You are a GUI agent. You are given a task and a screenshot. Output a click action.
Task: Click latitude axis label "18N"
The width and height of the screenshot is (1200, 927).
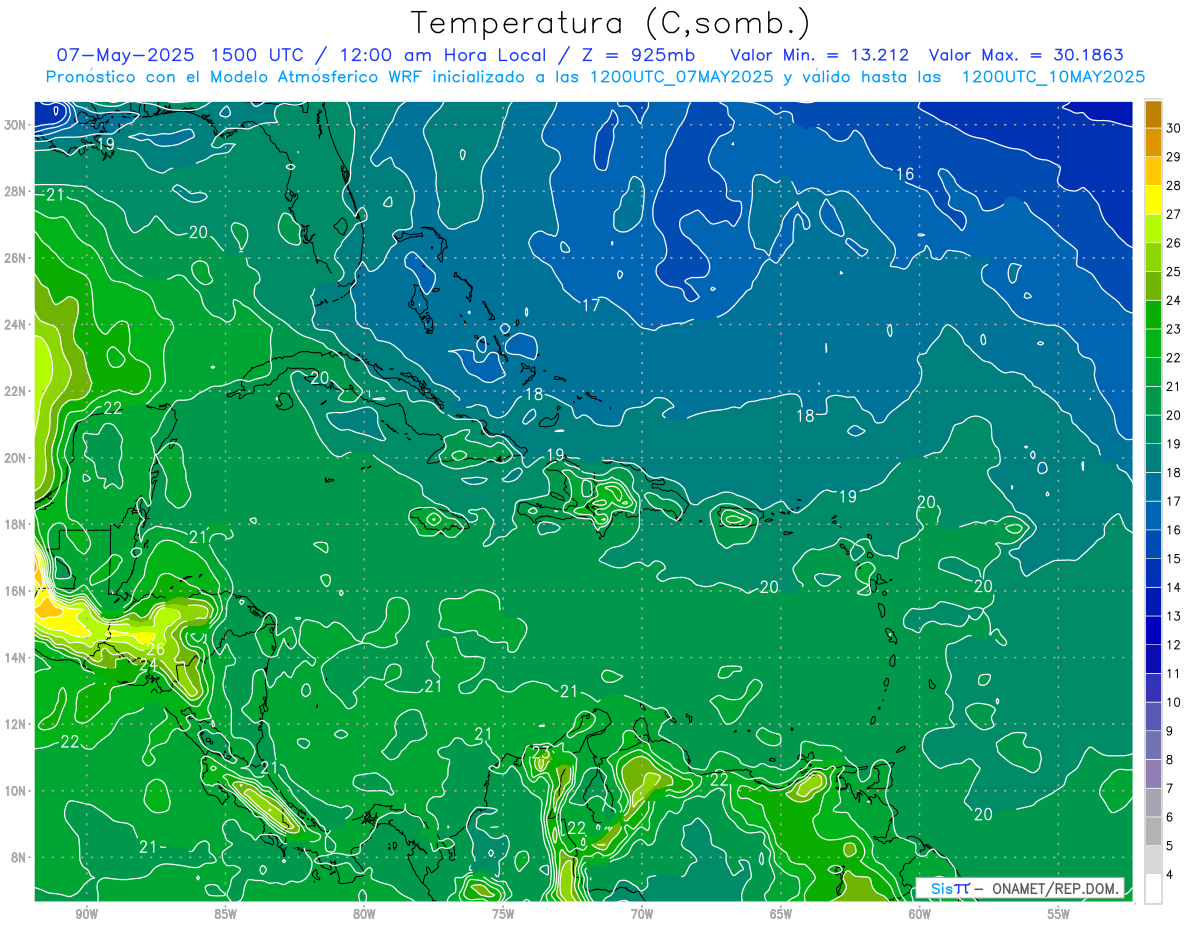(14, 524)
